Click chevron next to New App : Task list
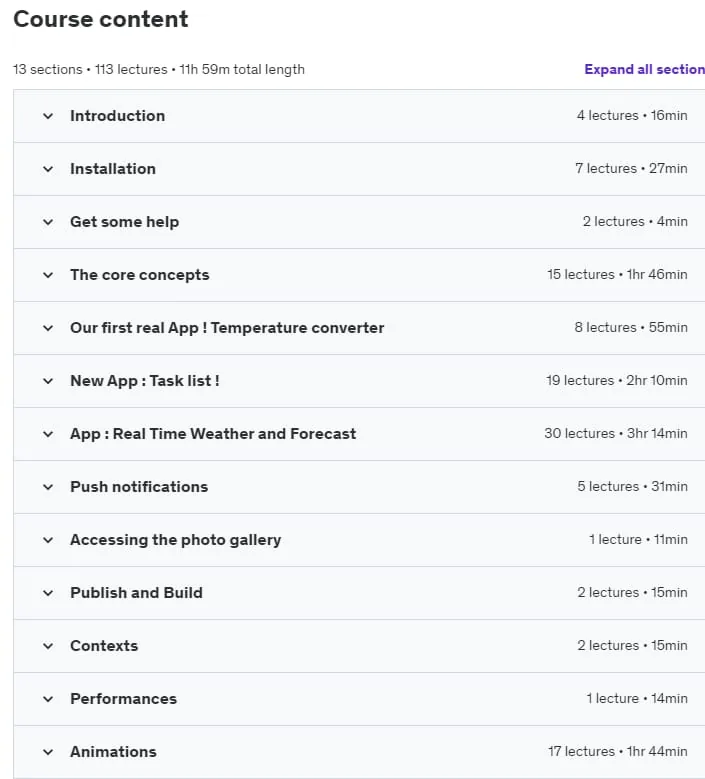 (48, 381)
